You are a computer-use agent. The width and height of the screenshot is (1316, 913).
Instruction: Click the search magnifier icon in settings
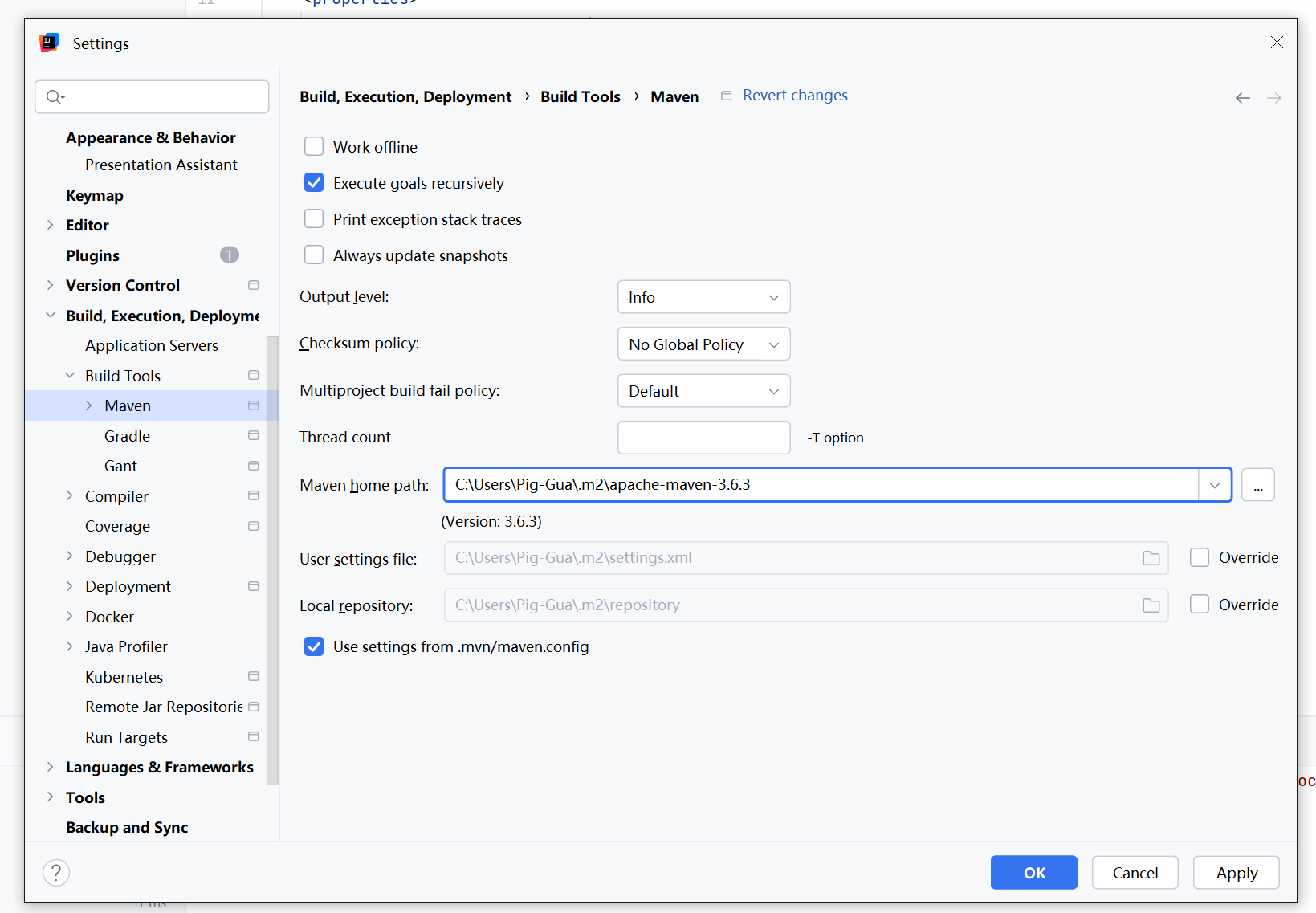(55, 97)
